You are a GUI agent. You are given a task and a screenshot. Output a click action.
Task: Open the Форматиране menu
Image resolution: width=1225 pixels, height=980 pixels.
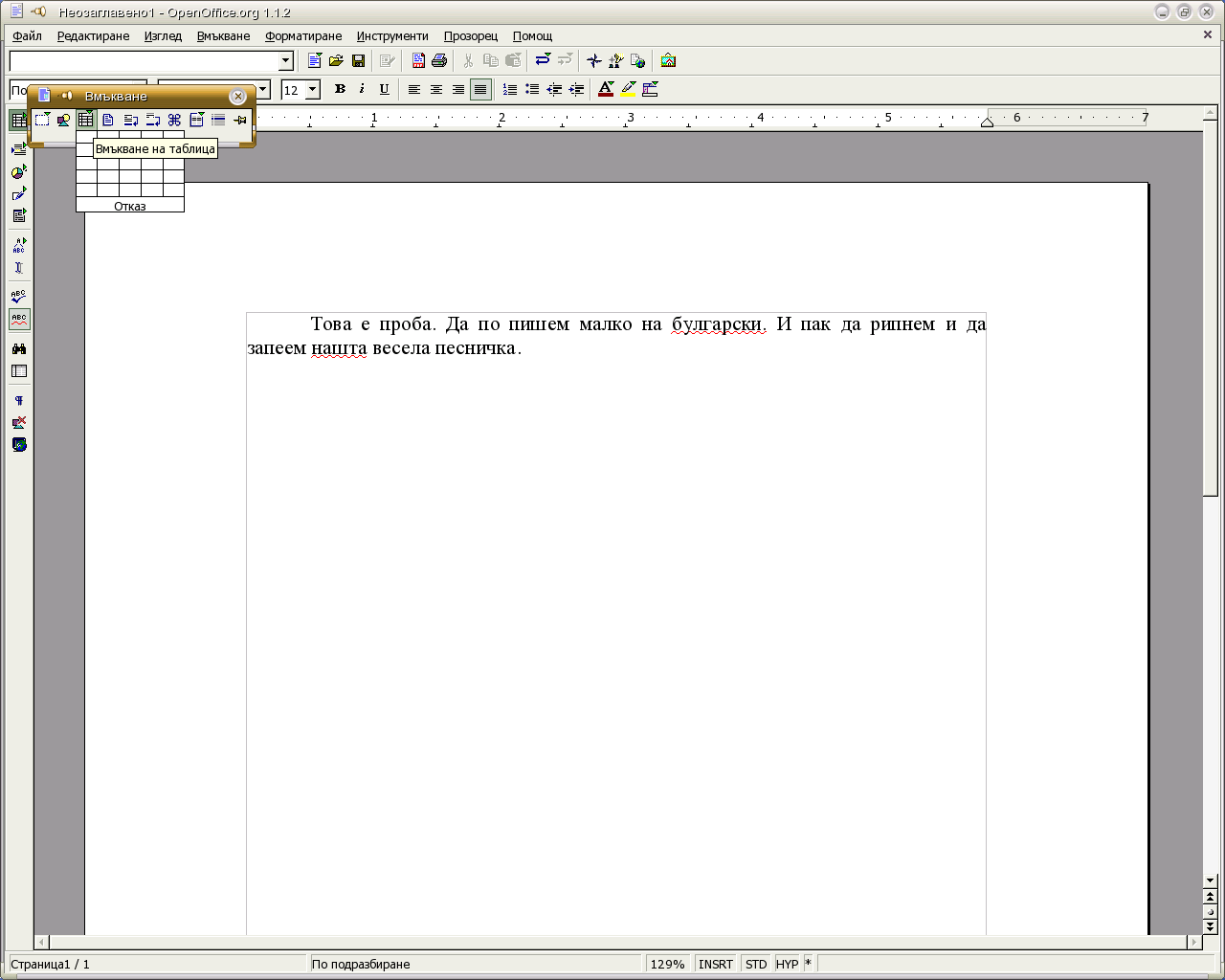pos(303,36)
